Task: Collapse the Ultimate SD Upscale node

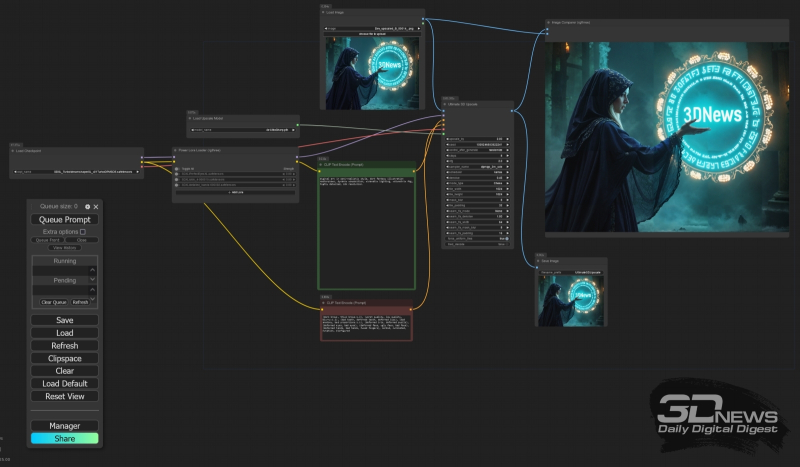Action: (446, 105)
